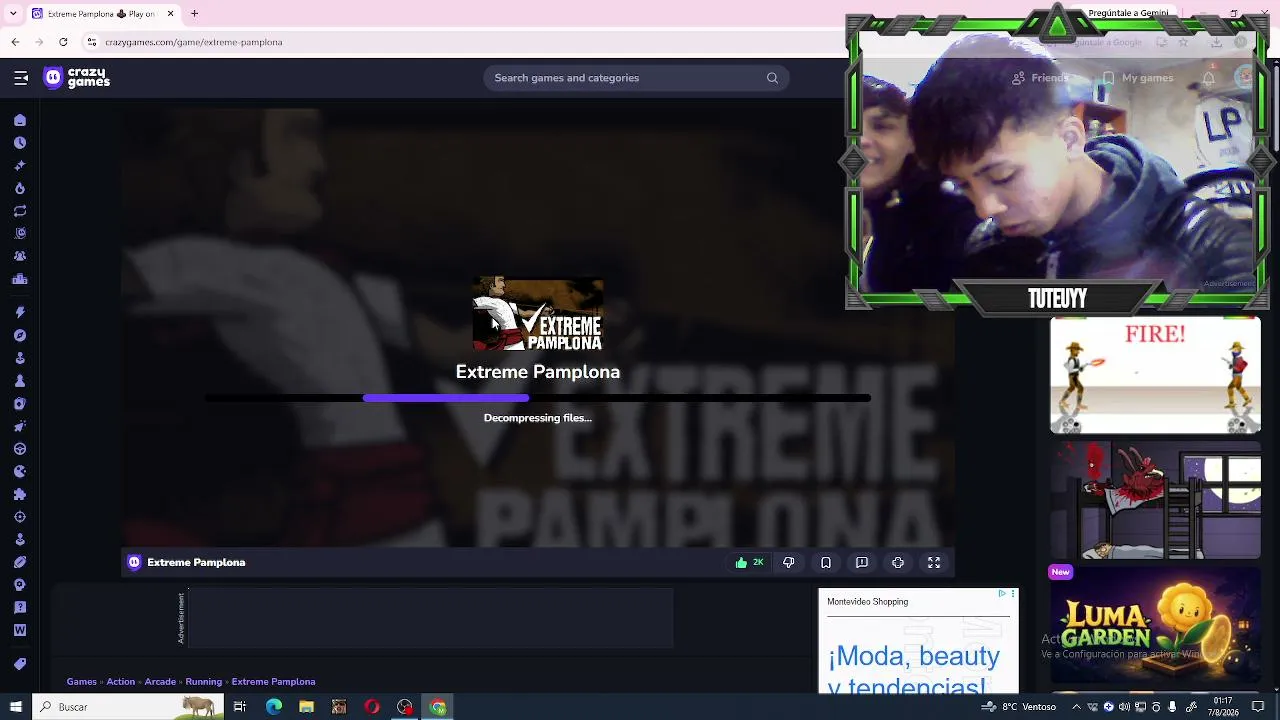Focus the Search games and categories field
Image resolution: width=1280 pixels, height=720 pixels.
pyautogui.click(x=636, y=78)
